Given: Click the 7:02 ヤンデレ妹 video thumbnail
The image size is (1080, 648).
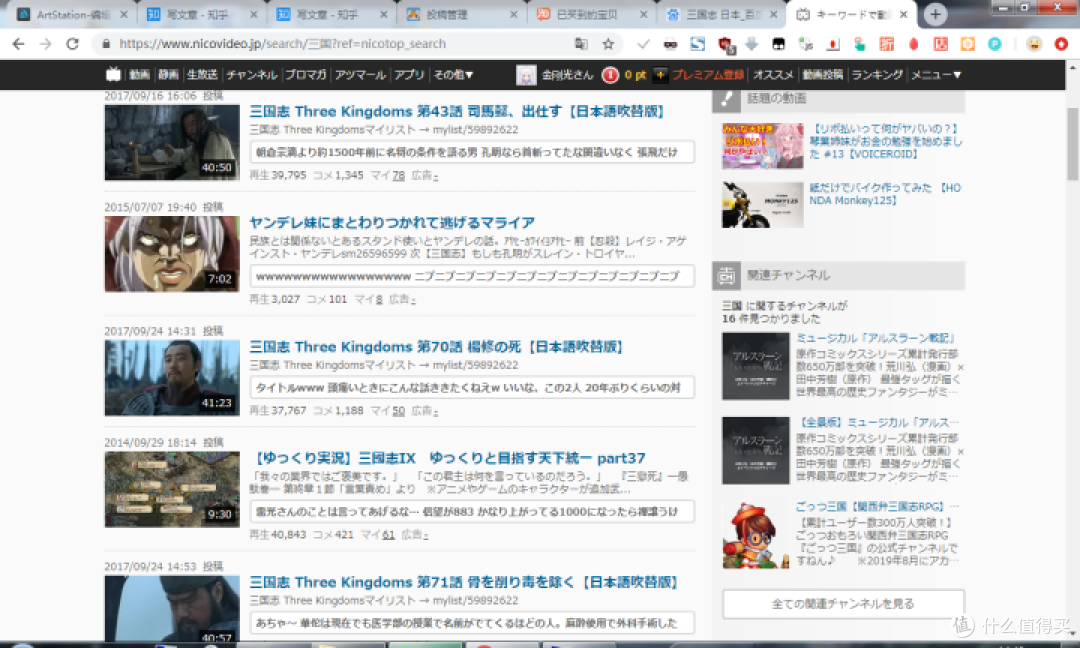Looking at the screenshot, I should pos(172,254).
